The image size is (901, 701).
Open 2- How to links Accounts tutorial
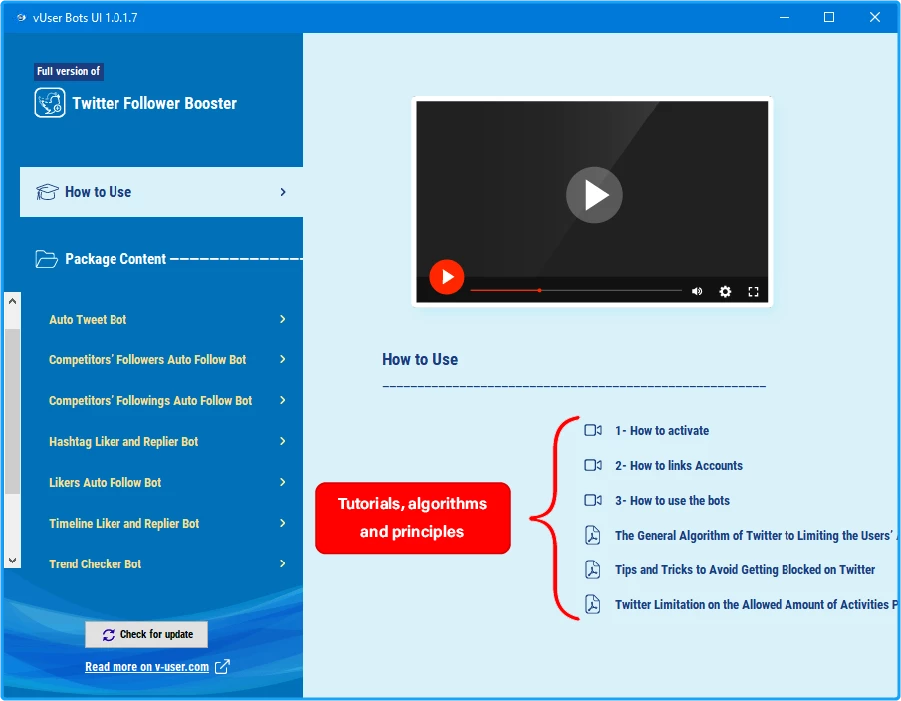pyautogui.click(x=679, y=465)
